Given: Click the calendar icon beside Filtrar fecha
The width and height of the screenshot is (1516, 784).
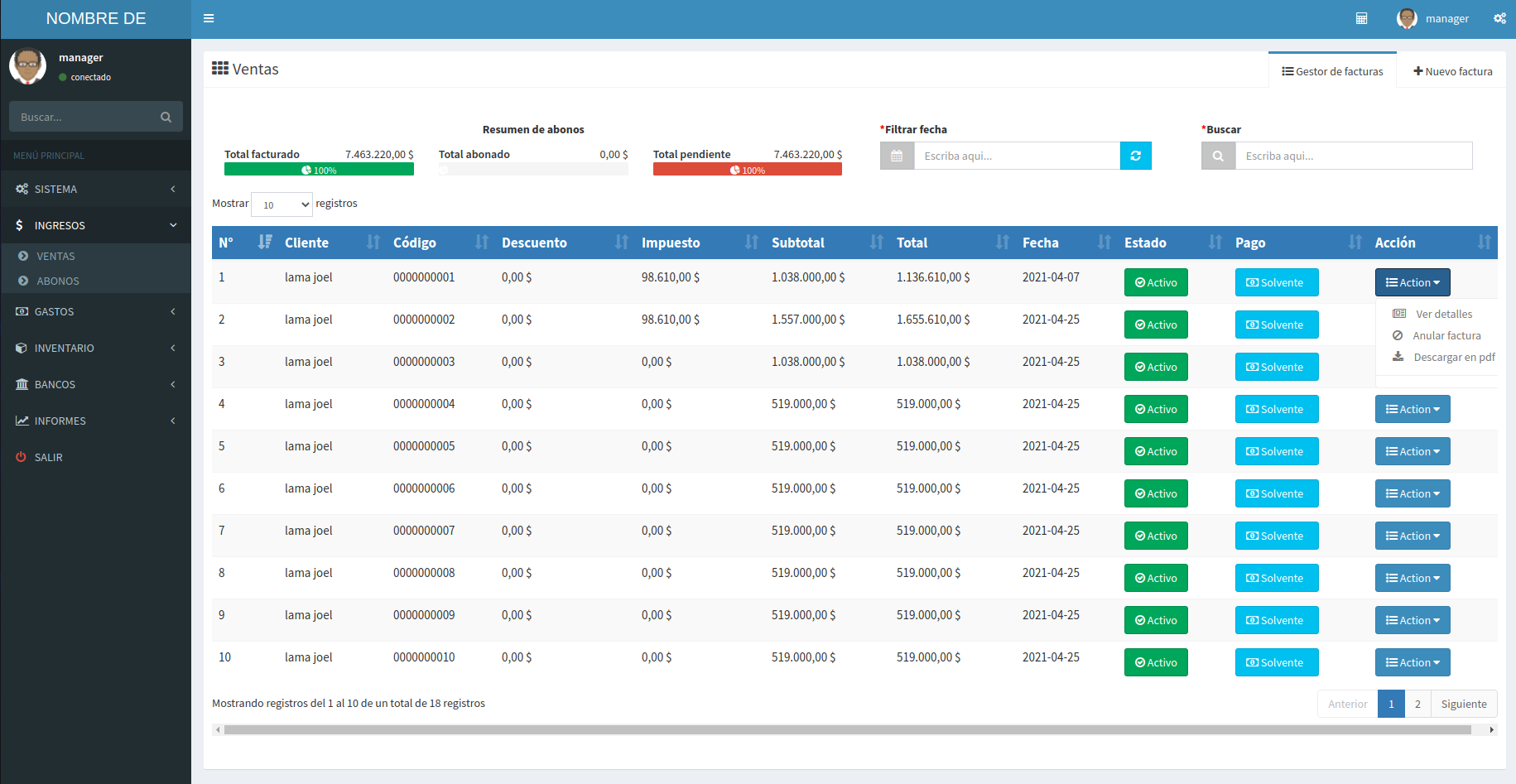Looking at the screenshot, I should coord(897,156).
